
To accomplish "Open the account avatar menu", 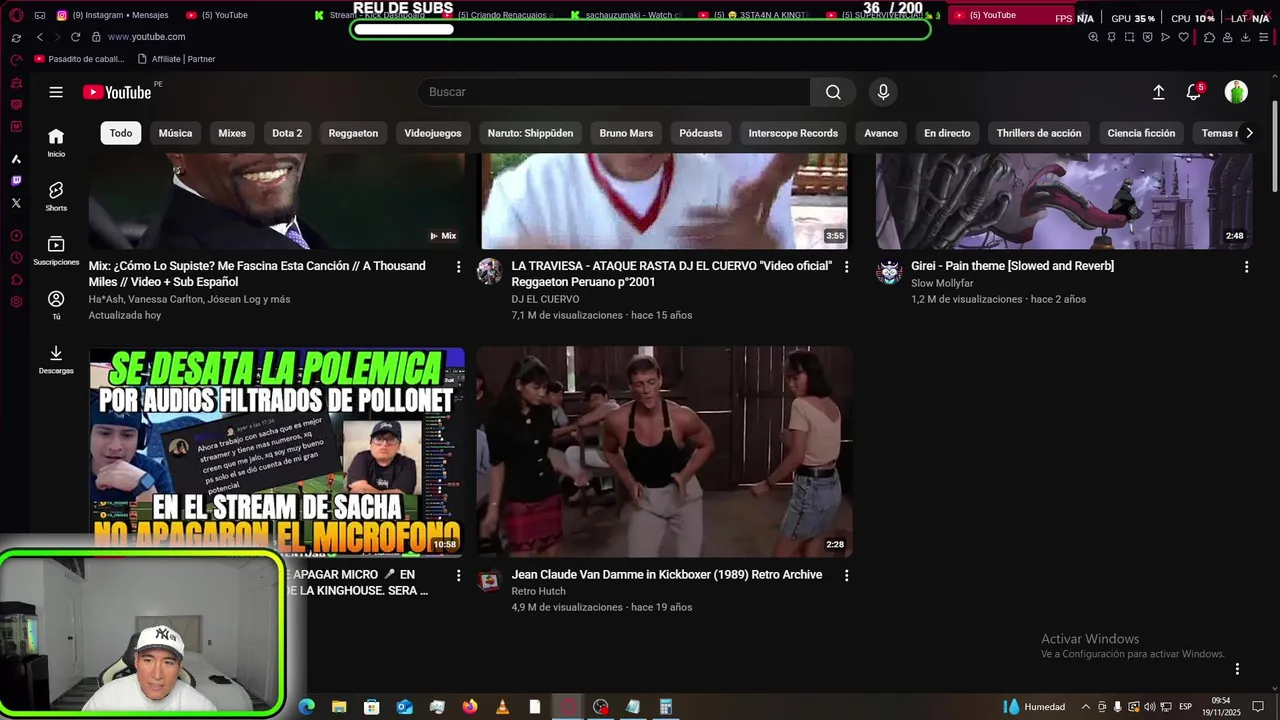I will 1236,92.
